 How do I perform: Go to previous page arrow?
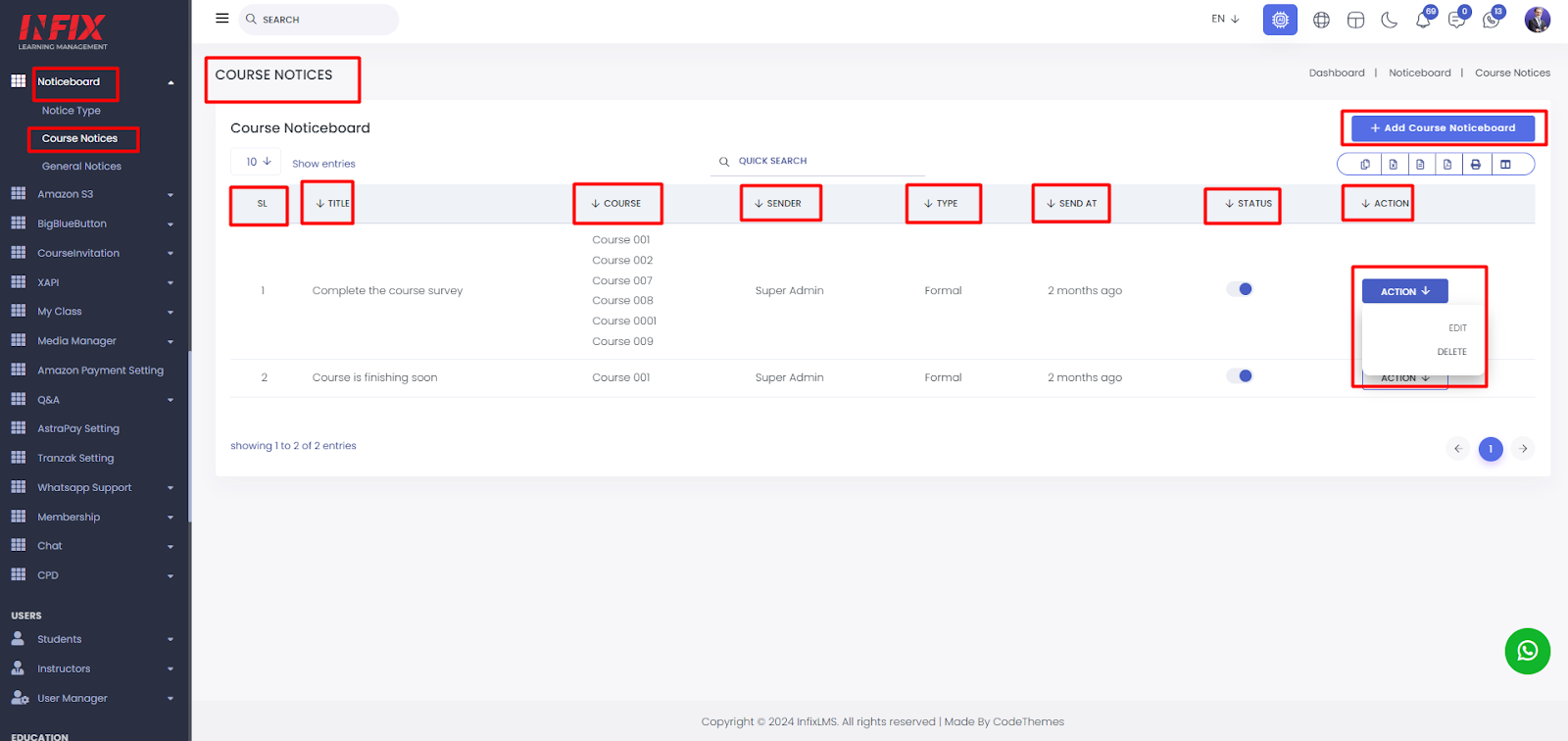pyautogui.click(x=1457, y=449)
